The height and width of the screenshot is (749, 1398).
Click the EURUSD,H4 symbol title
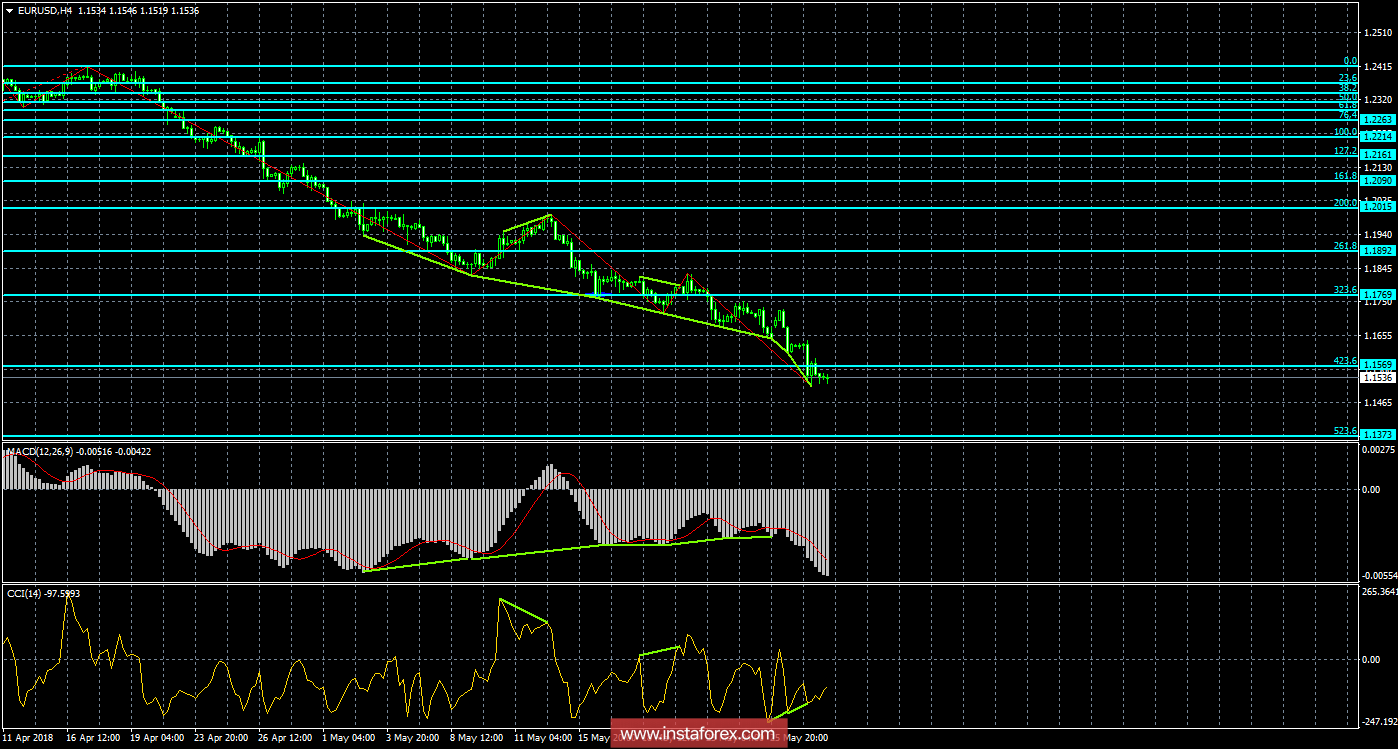(x=46, y=10)
